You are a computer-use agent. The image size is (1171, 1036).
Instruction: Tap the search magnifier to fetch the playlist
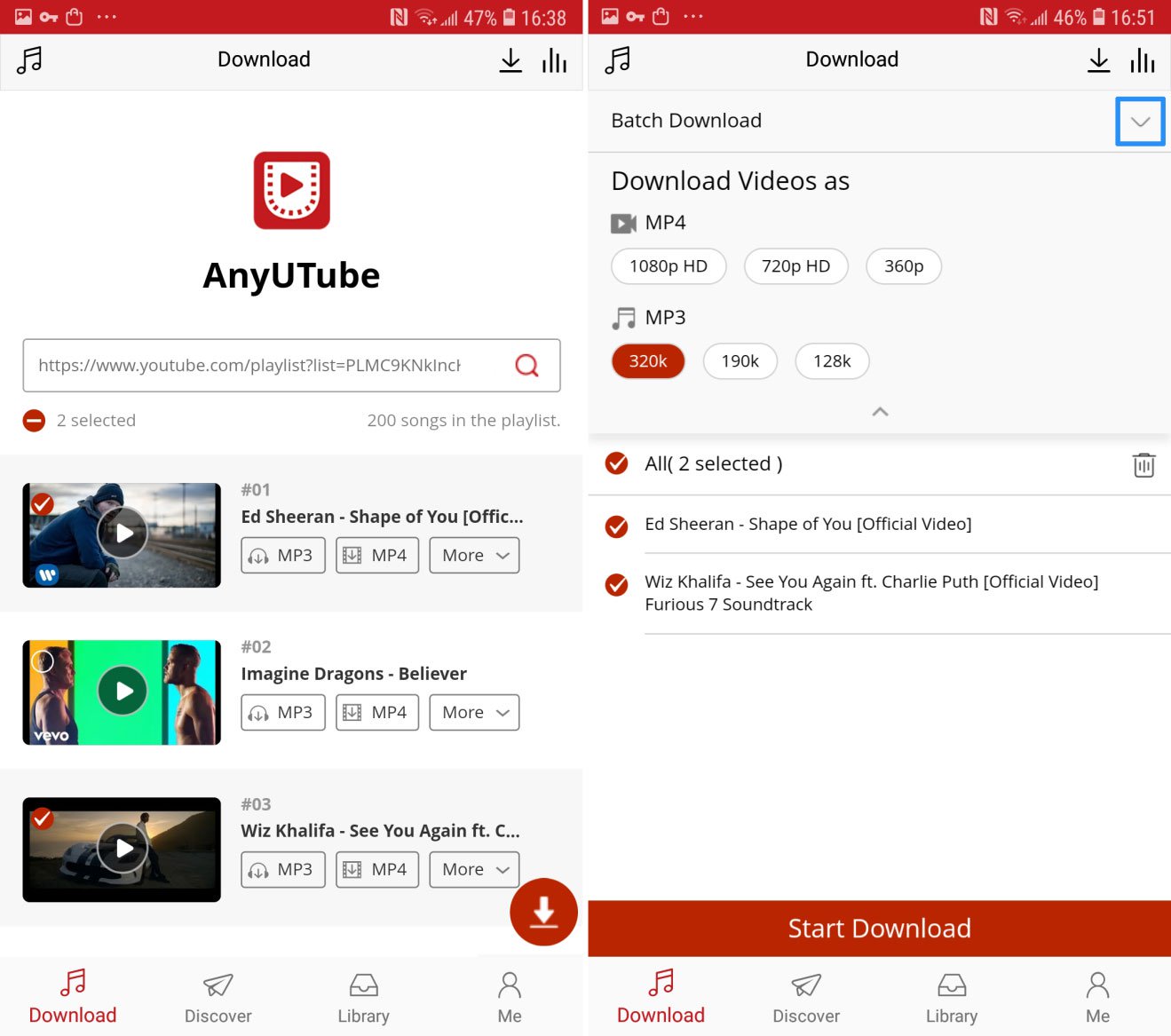coord(527,365)
